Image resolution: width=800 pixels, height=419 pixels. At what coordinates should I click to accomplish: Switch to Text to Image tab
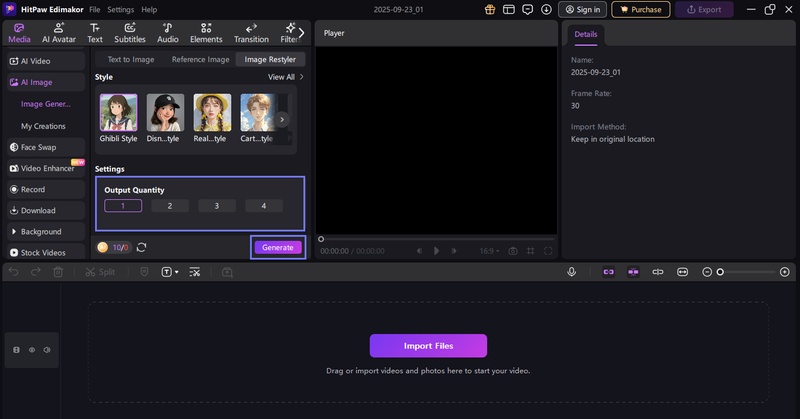(131, 59)
